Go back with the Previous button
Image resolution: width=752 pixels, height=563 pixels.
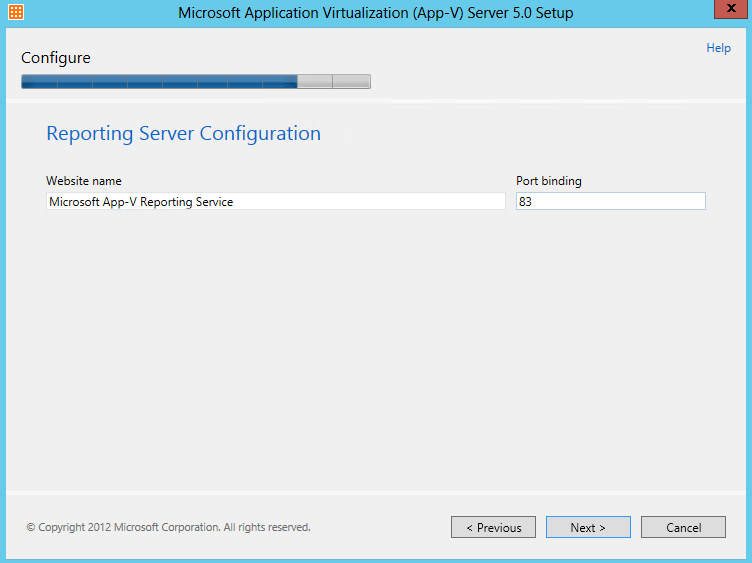click(x=493, y=527)
